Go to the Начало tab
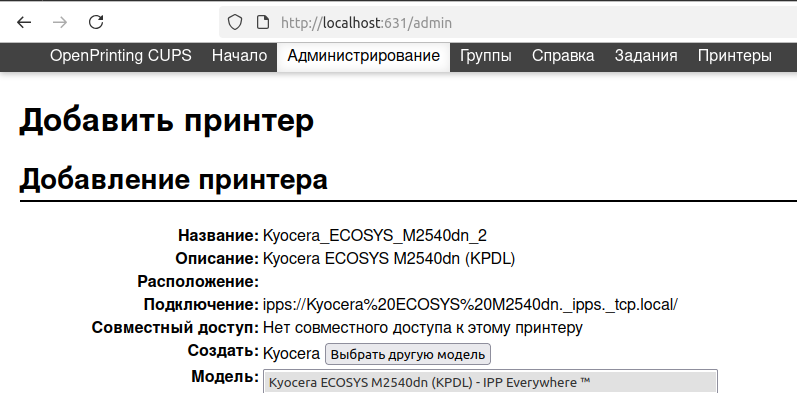 coord(239,56)
